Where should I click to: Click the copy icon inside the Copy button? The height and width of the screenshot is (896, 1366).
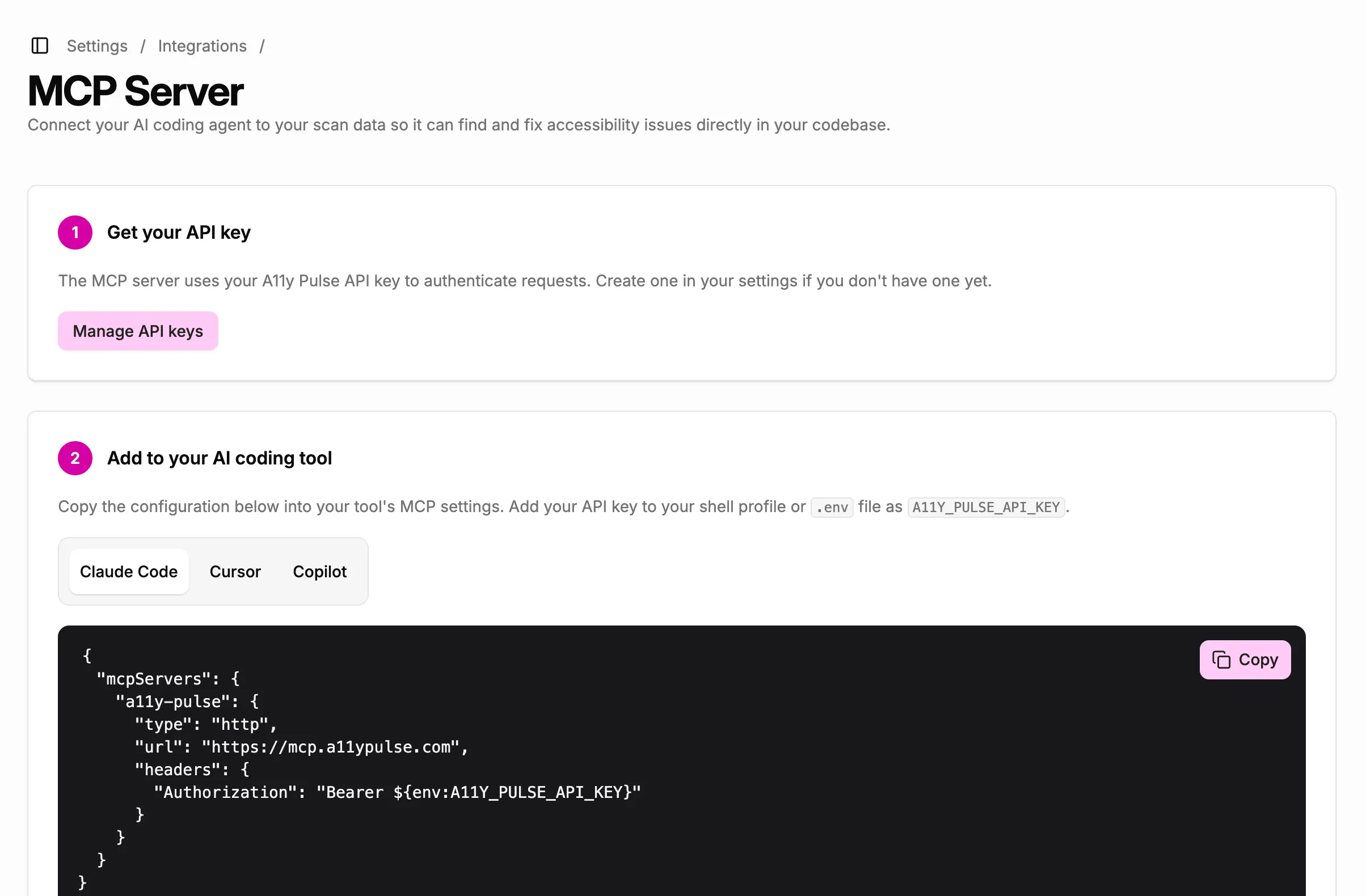pos(1220,659)
